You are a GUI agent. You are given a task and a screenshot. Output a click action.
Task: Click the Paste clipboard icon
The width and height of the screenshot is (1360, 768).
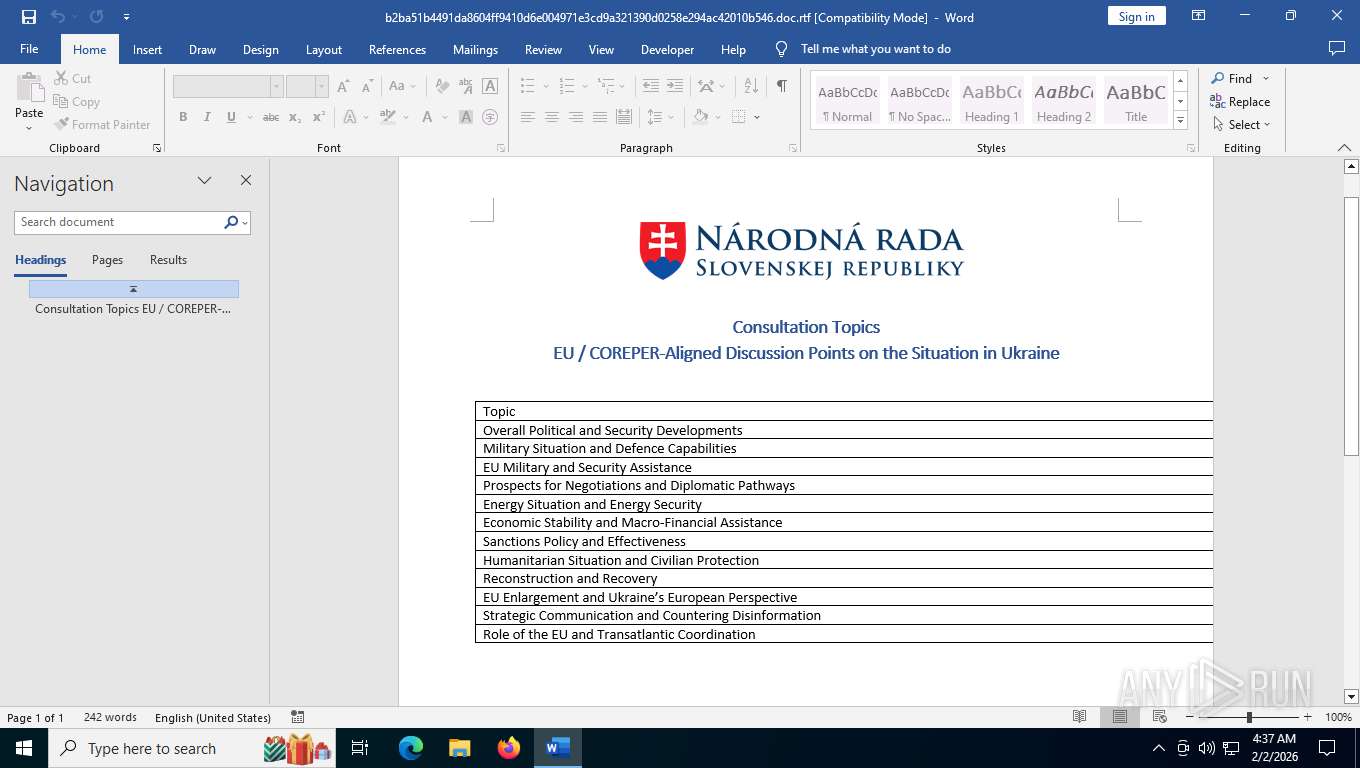pyautogui.click(x=29, y=89)
